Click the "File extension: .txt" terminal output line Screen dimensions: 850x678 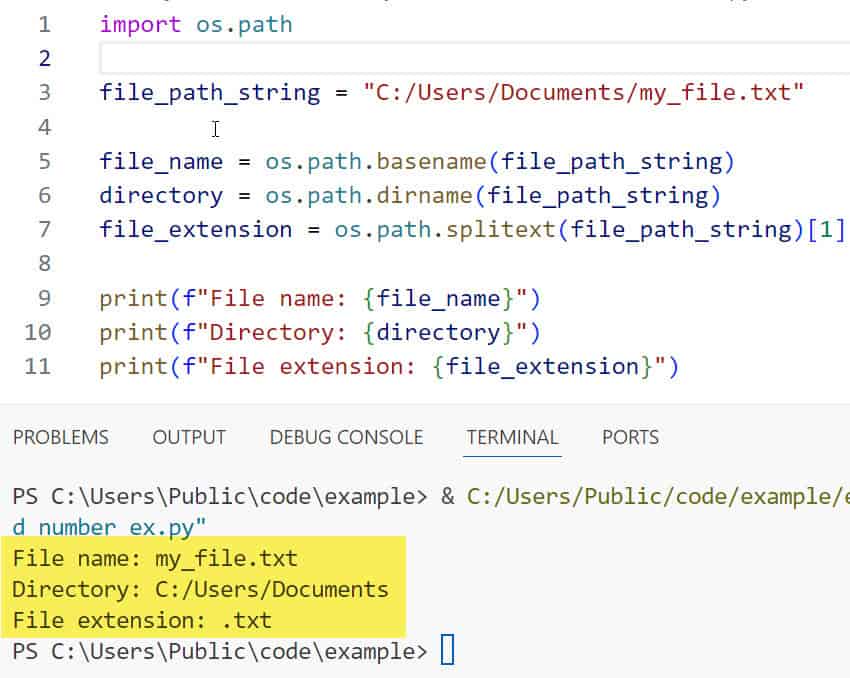[142, 620]
